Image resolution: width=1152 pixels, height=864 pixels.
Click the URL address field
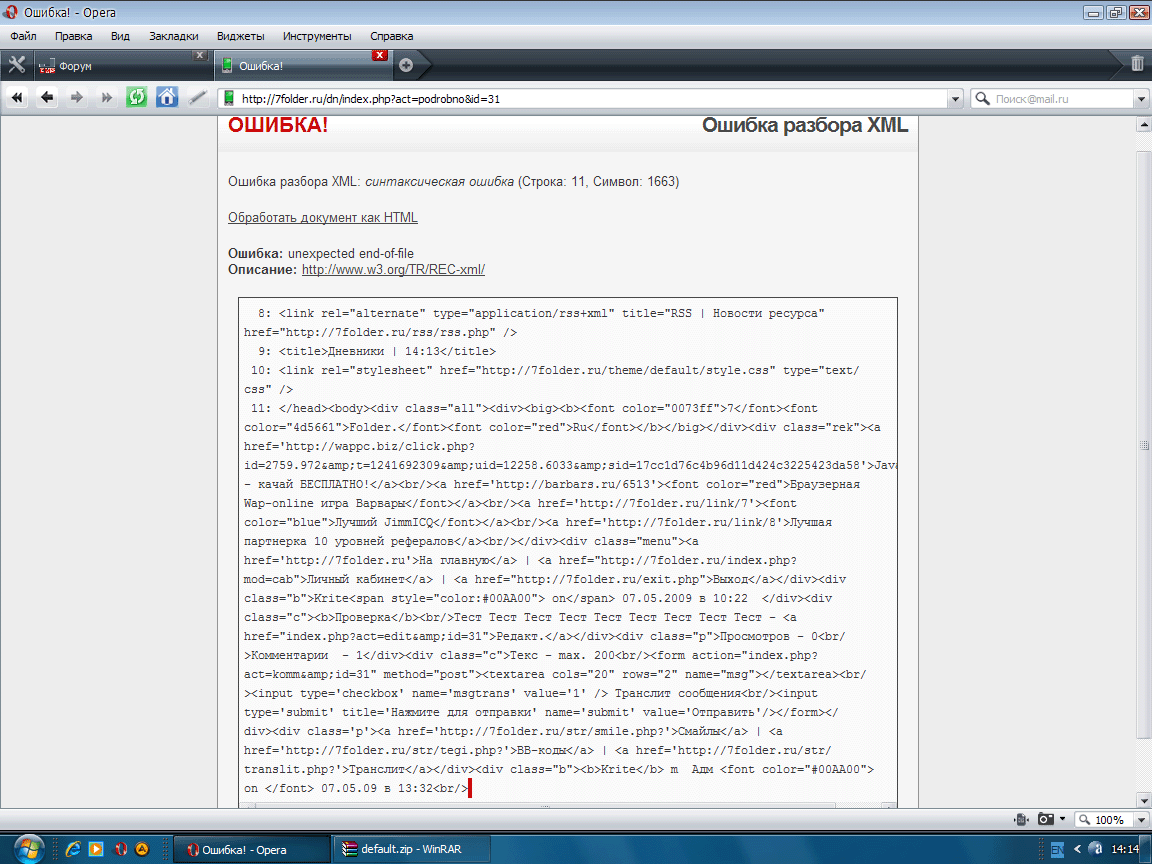pos(591,98)
